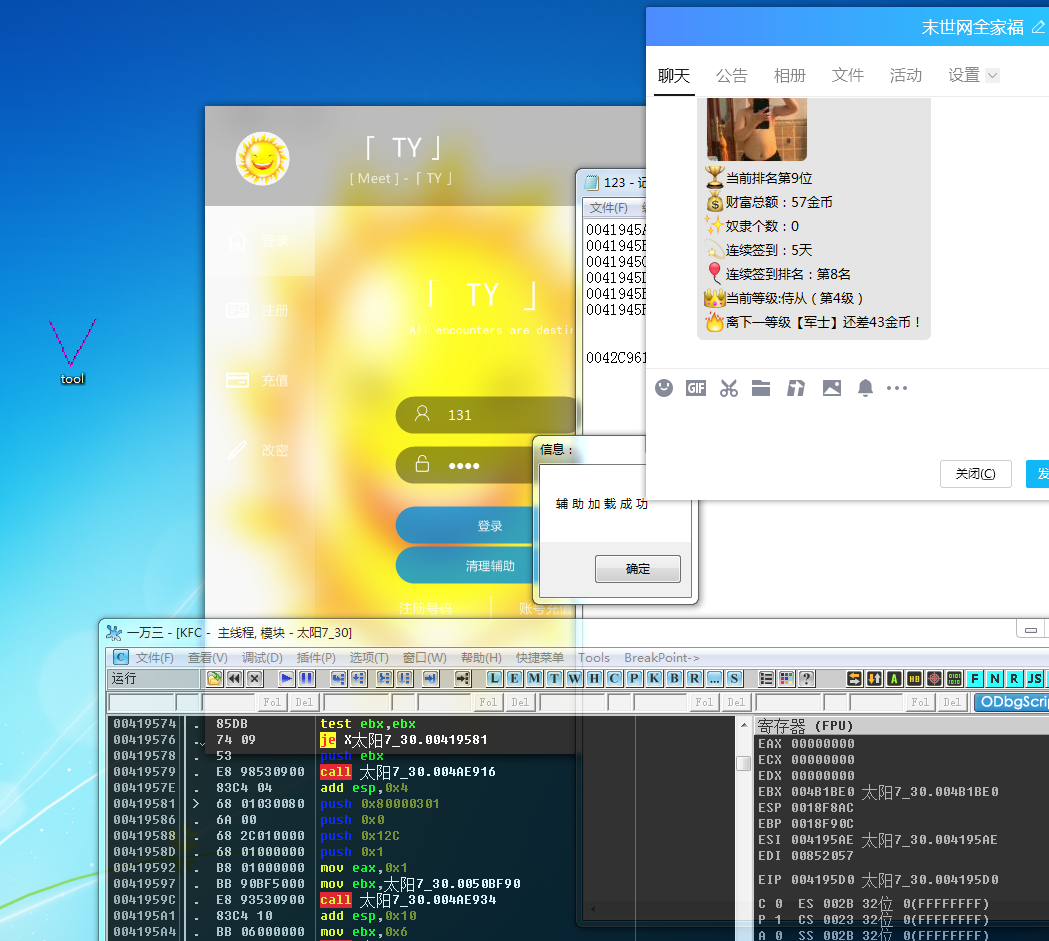Viewport: 1049px width, 941px height.
Task: Open the P patches button
Action: coord(635,679)
